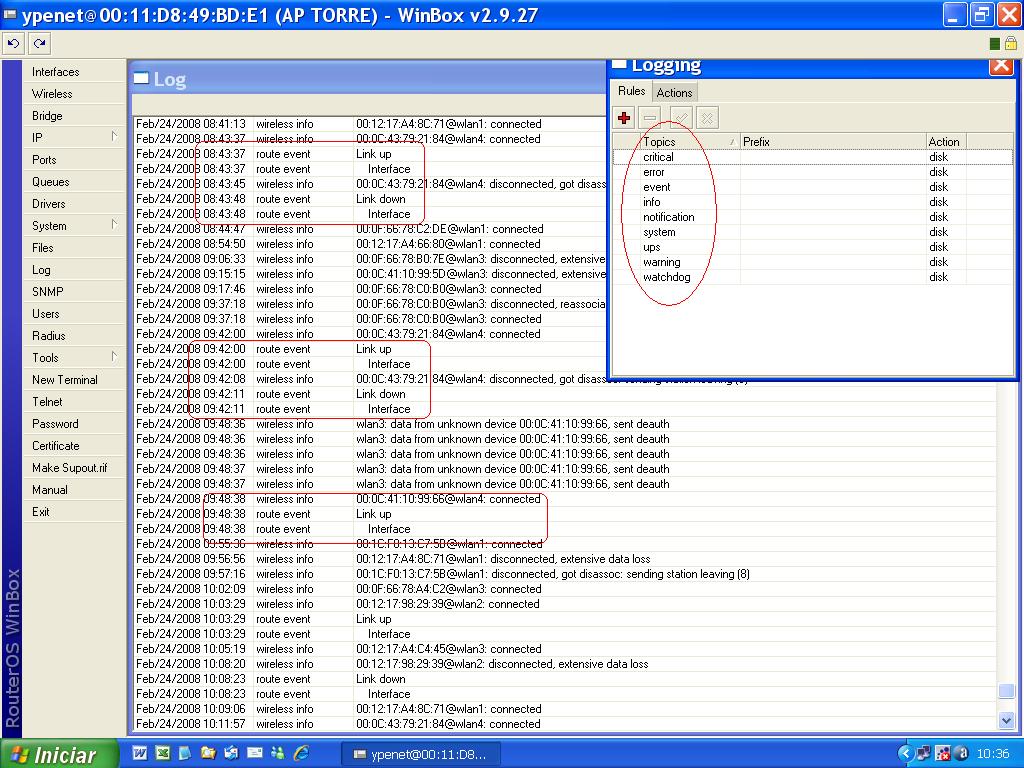This screenshot has width=1024, height=768.
Task: Click the Action column header
Action: click(946, 142)
